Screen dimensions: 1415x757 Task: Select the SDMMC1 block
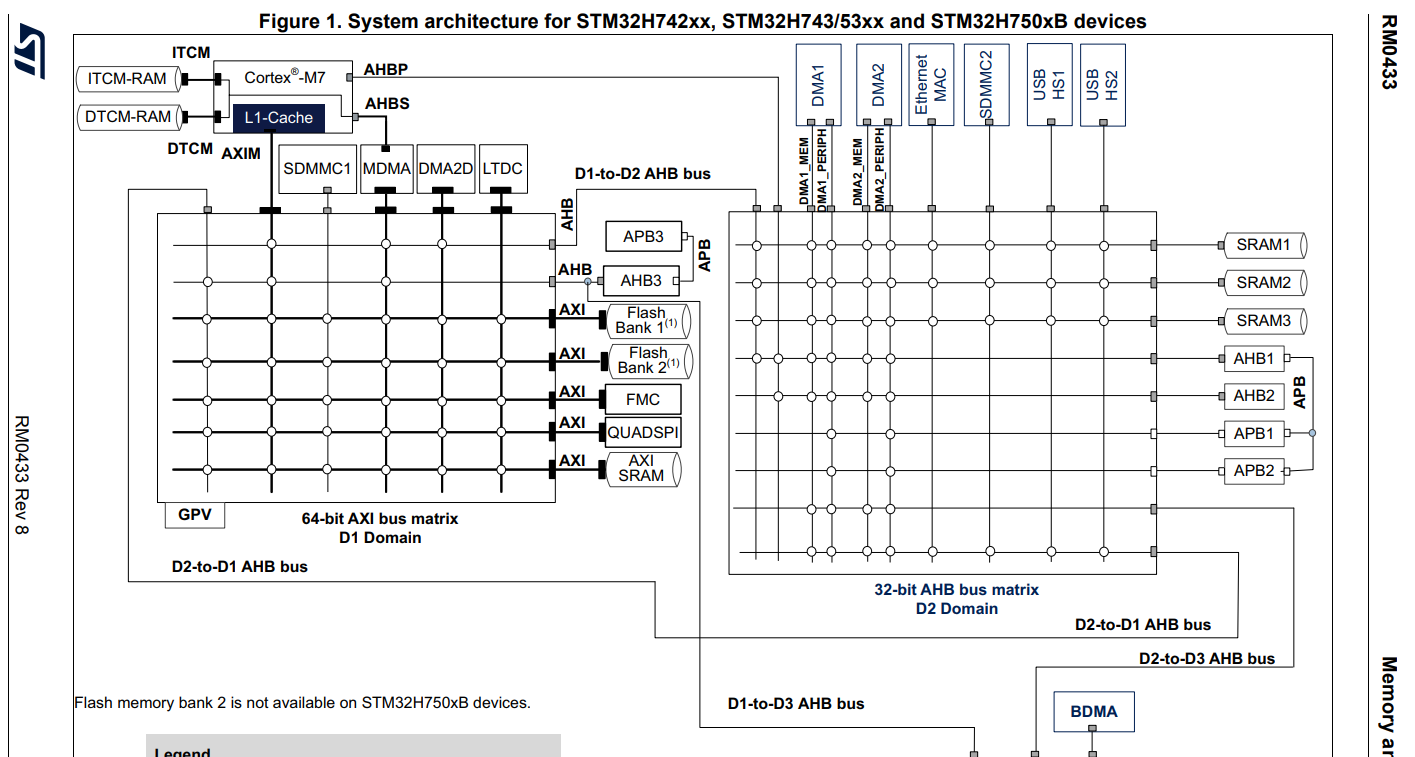(317, 169)
